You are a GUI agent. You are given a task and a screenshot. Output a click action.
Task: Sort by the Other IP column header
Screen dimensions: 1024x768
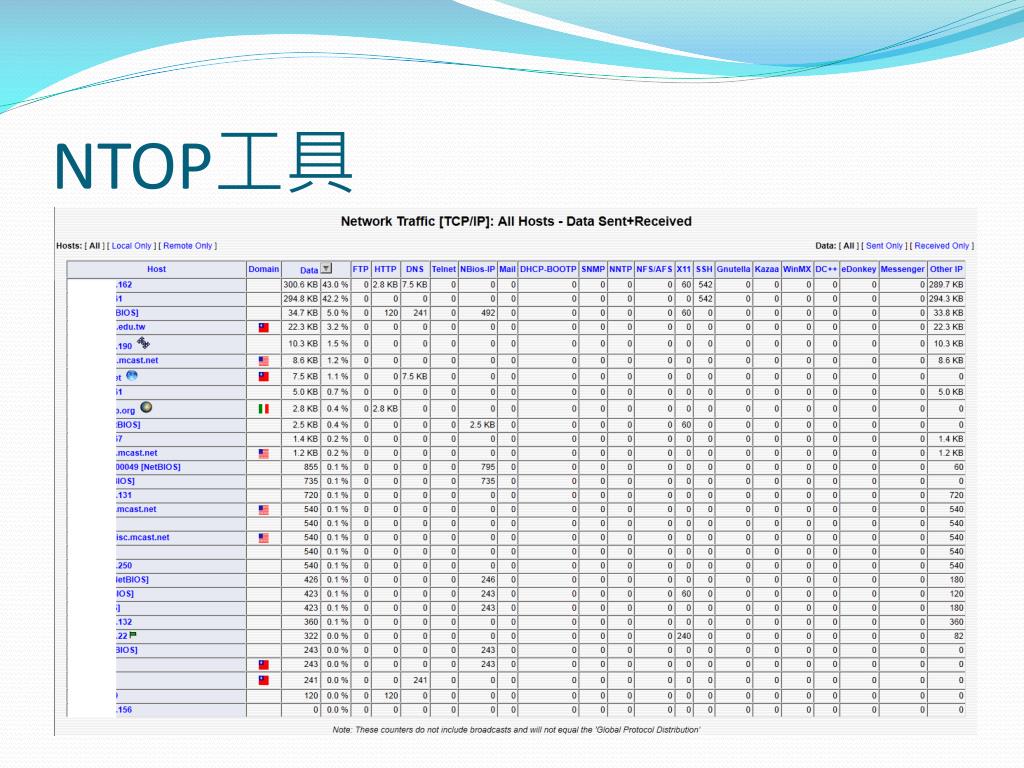coord(946,269)
